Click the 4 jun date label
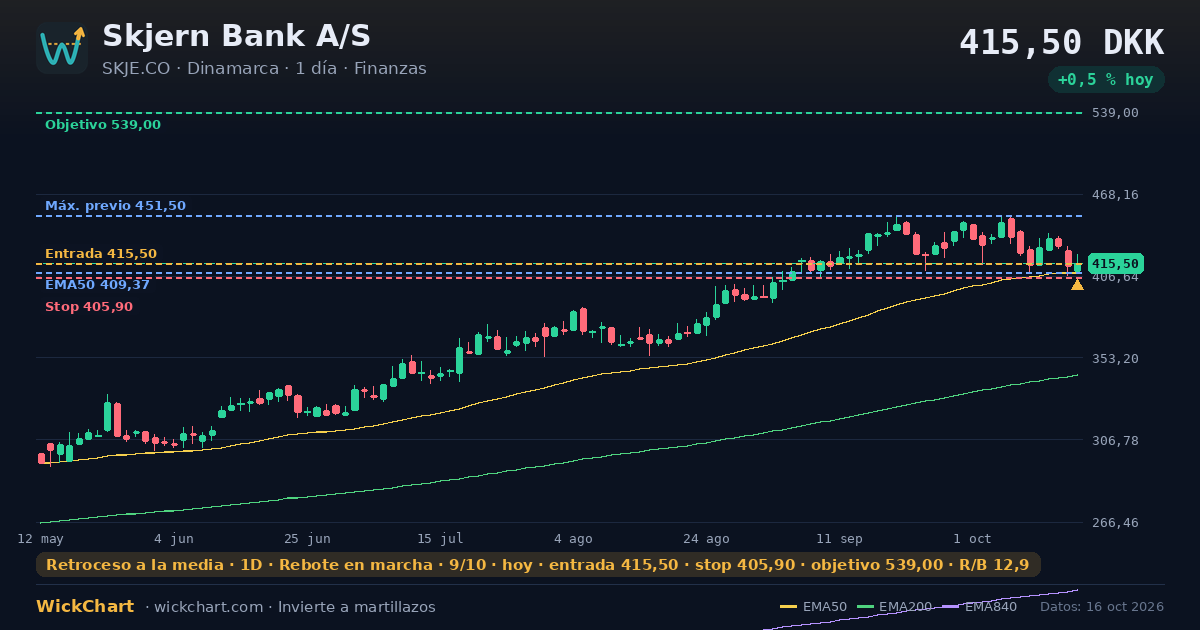The width and height of the screenshot is (1200, 630). tap(174, 539)
